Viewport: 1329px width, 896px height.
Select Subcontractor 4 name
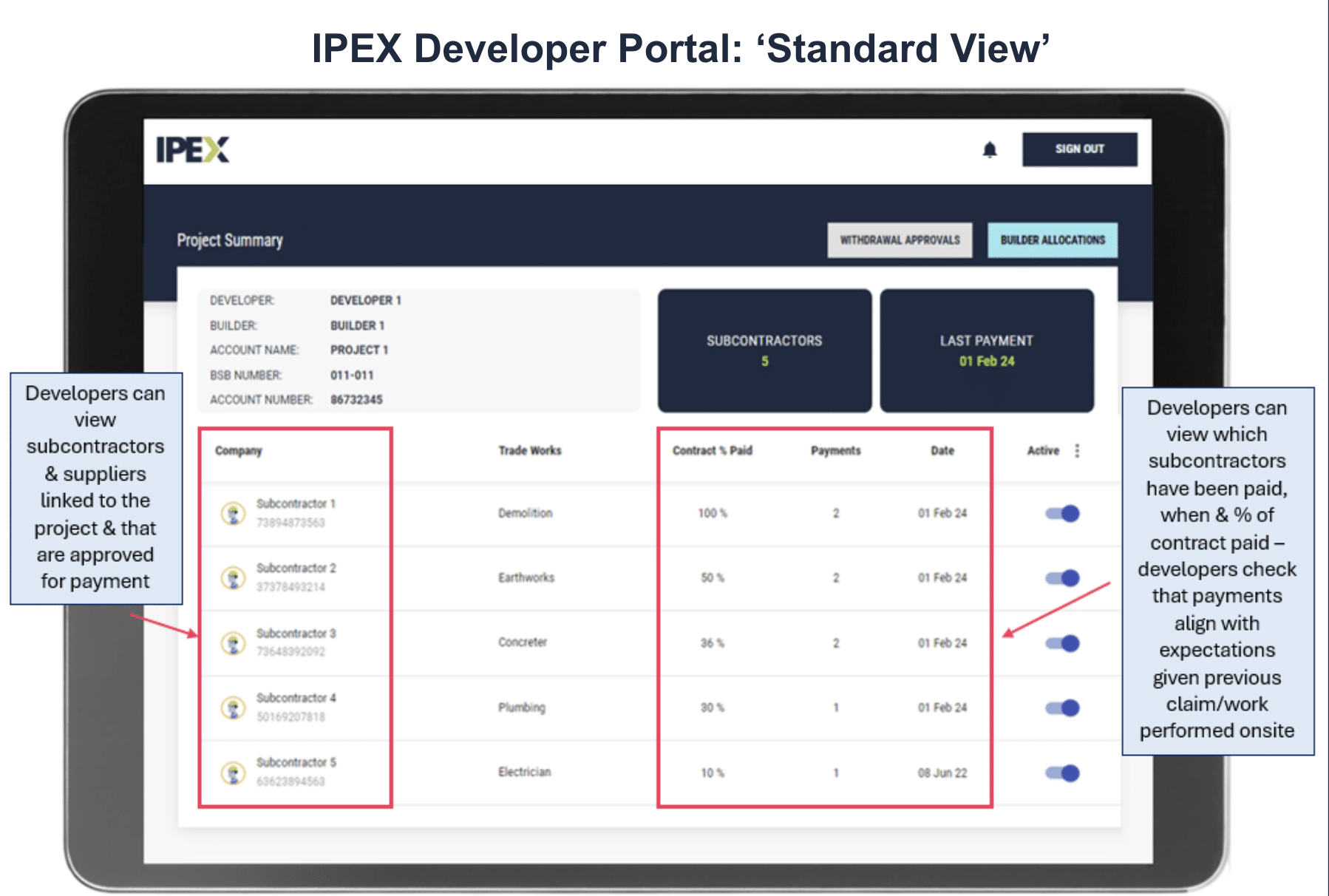click(296, 698)
